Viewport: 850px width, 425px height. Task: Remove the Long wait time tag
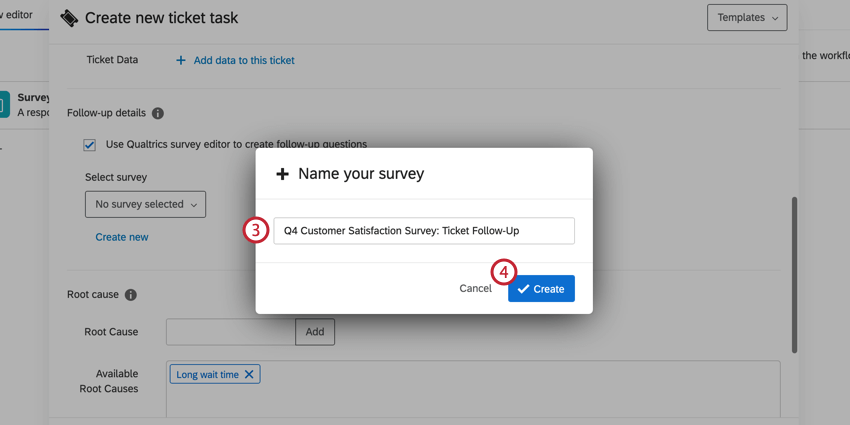[x=250, y=374]
